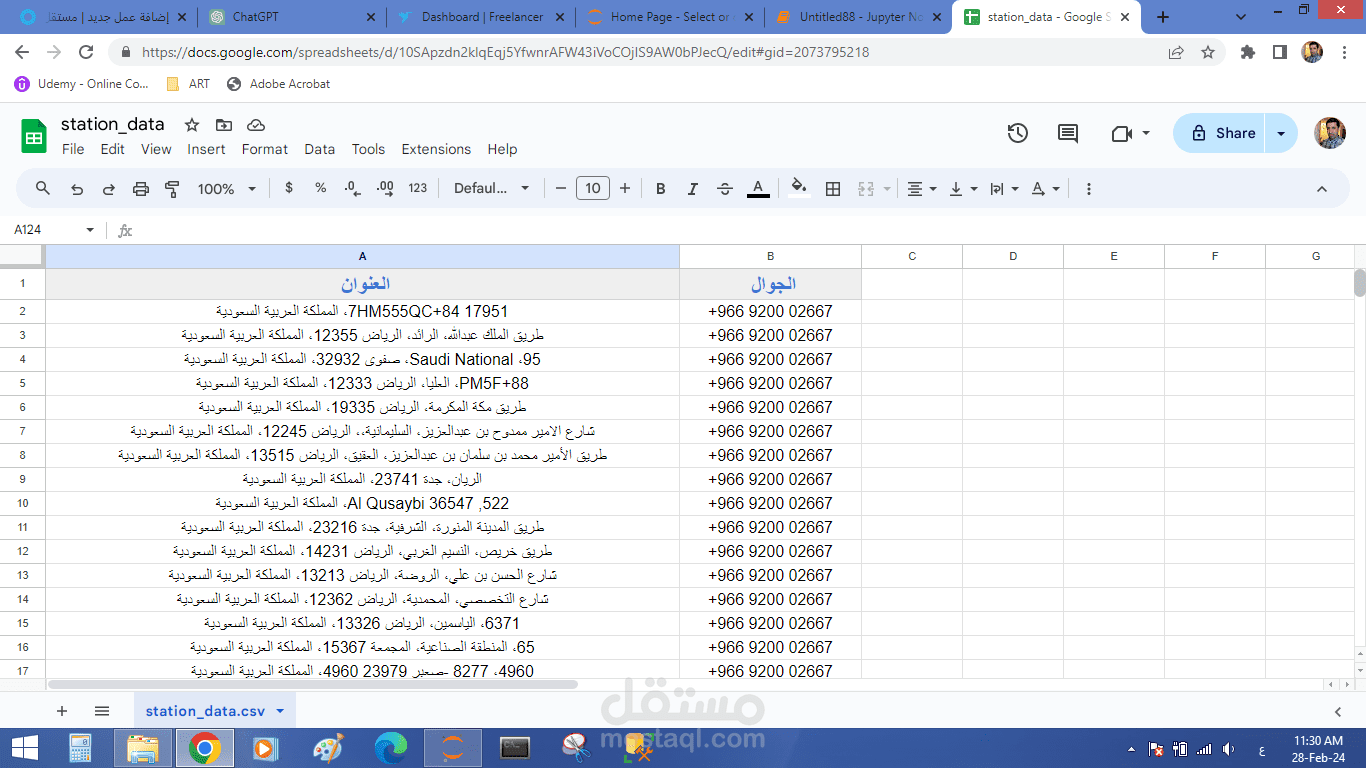The height and width of the screenshot is (768, 1366).
Task: Open the Tools menu
Action: coord(368,149)
